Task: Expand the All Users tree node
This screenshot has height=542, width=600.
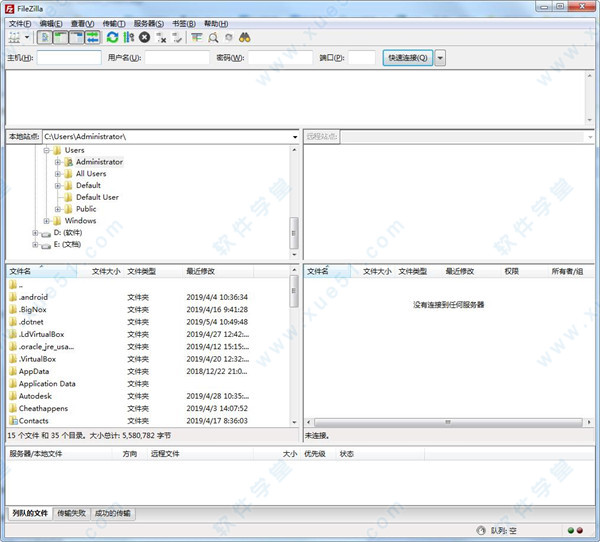Action: (57, 174)
